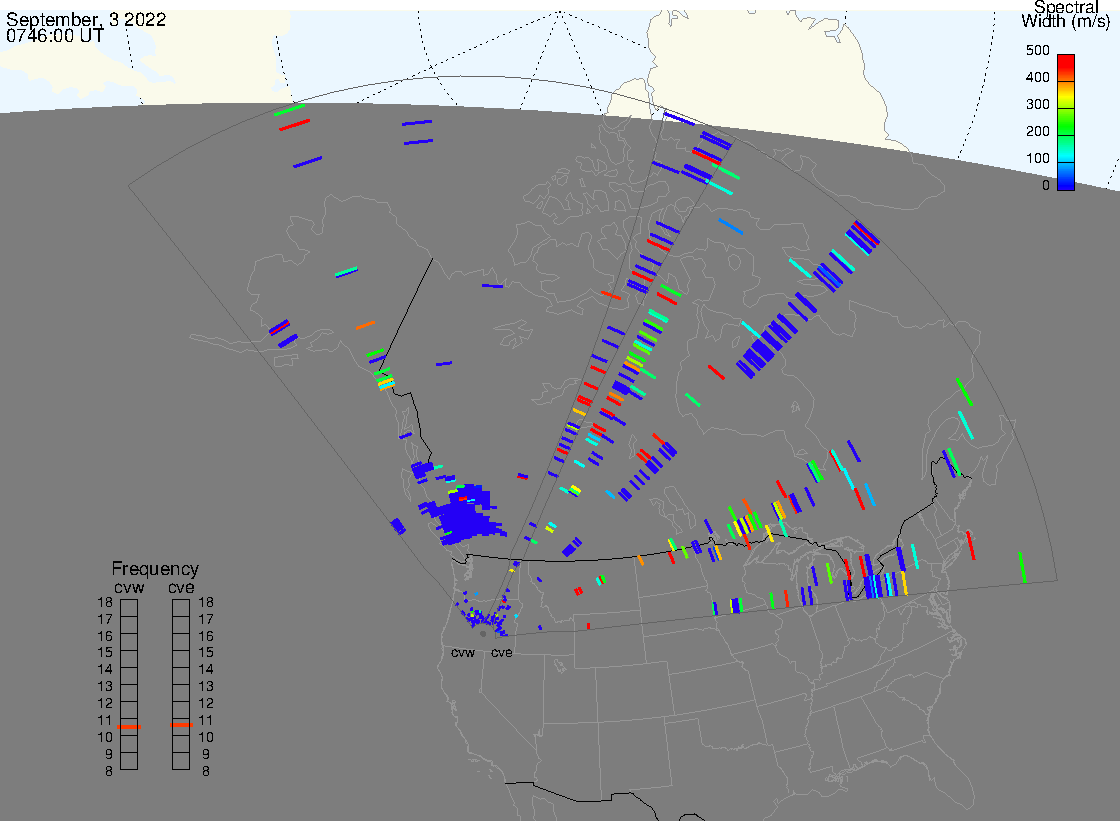Click the 300 label on color scale
The height and width of the screenshot is (821, 1120).
1037,104
